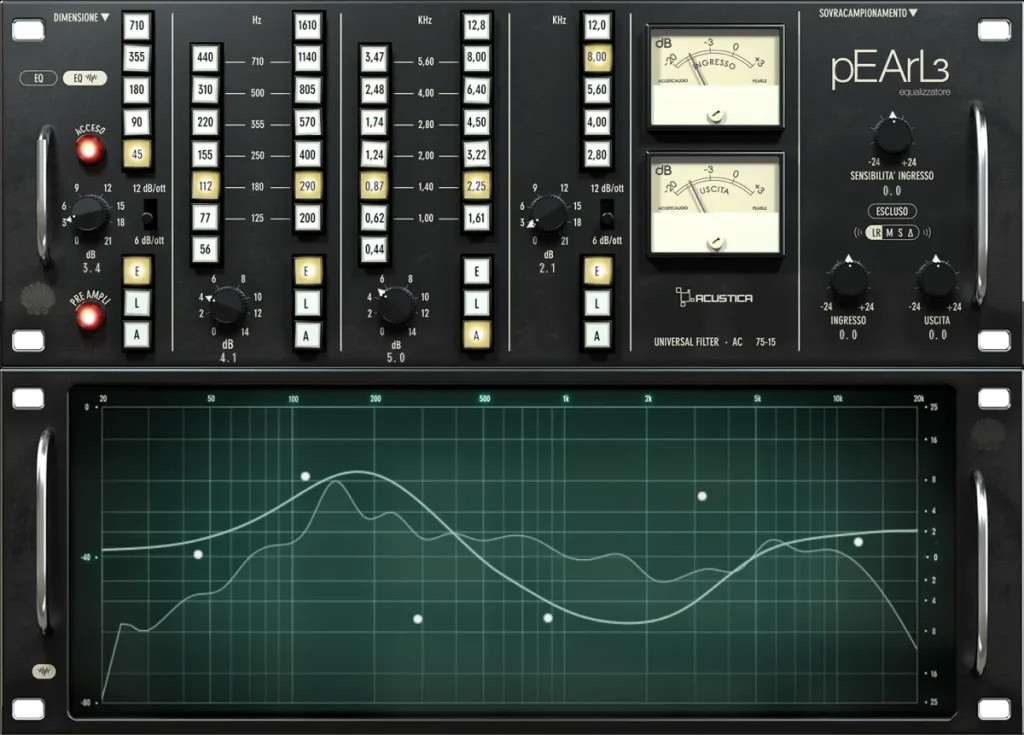
Task: Click the shell ornament on the left panel
Action: (37, 299)
